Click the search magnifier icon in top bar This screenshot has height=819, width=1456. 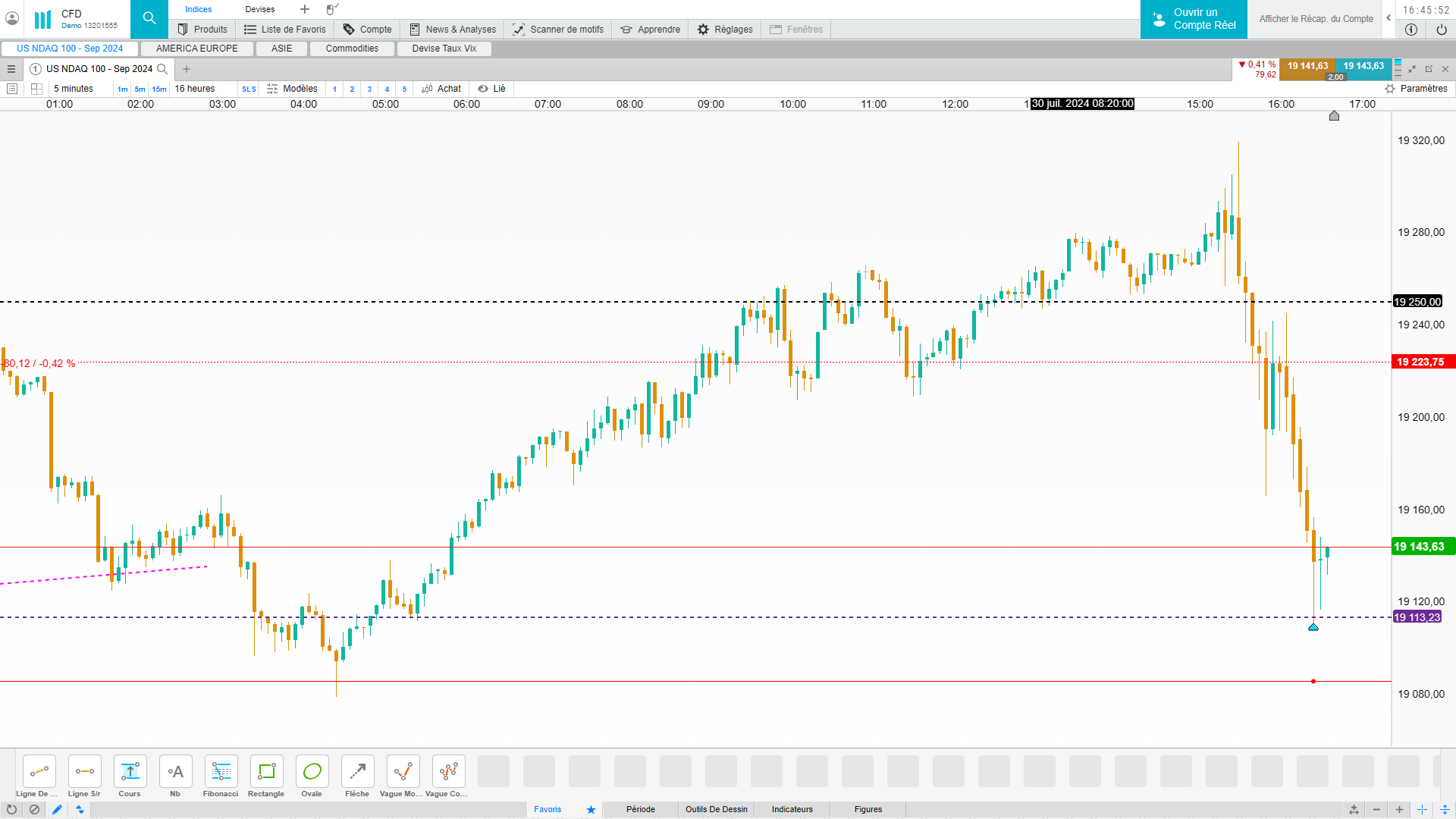tap(149, 18)
